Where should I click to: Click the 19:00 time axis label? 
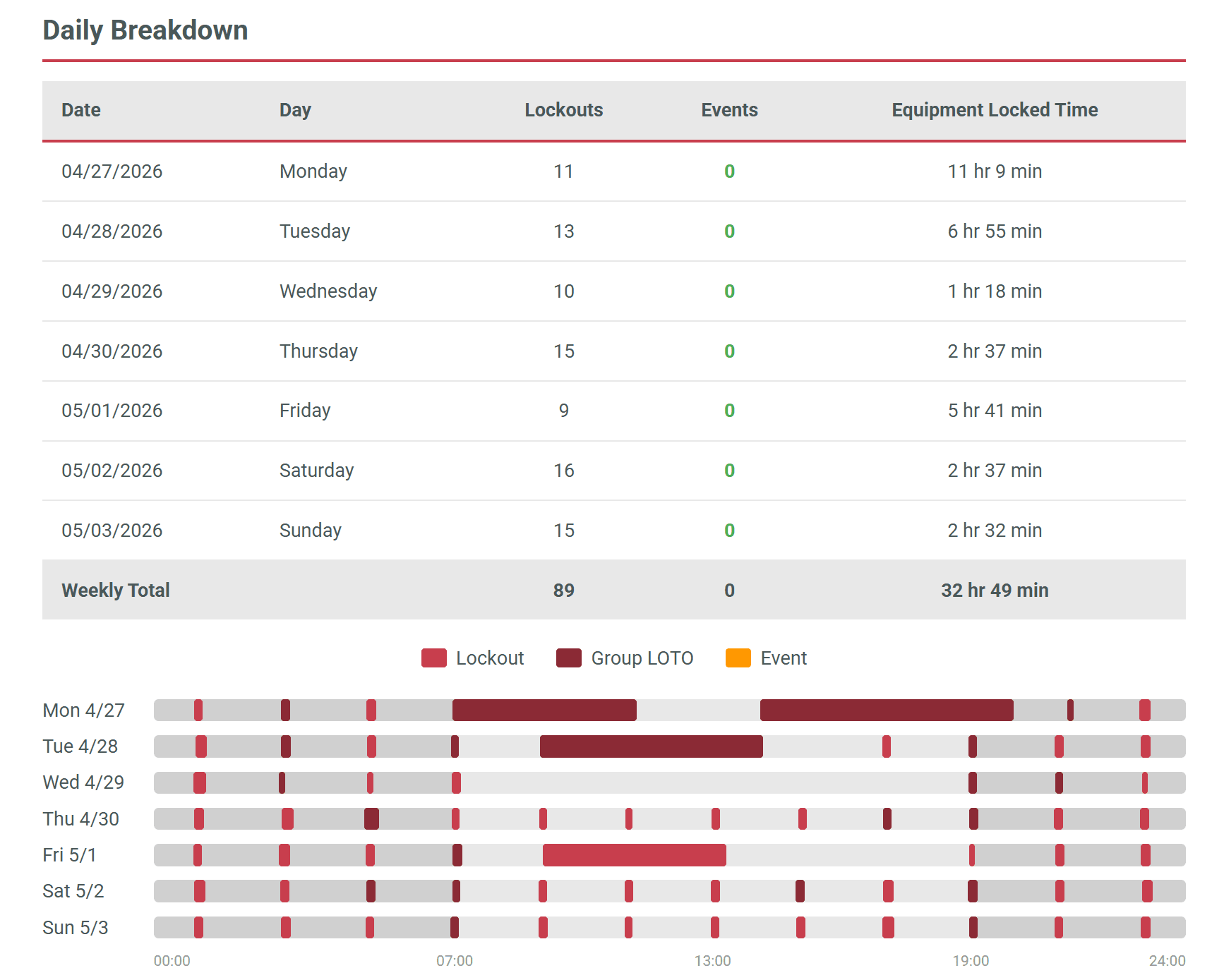(x=971, y=961)
